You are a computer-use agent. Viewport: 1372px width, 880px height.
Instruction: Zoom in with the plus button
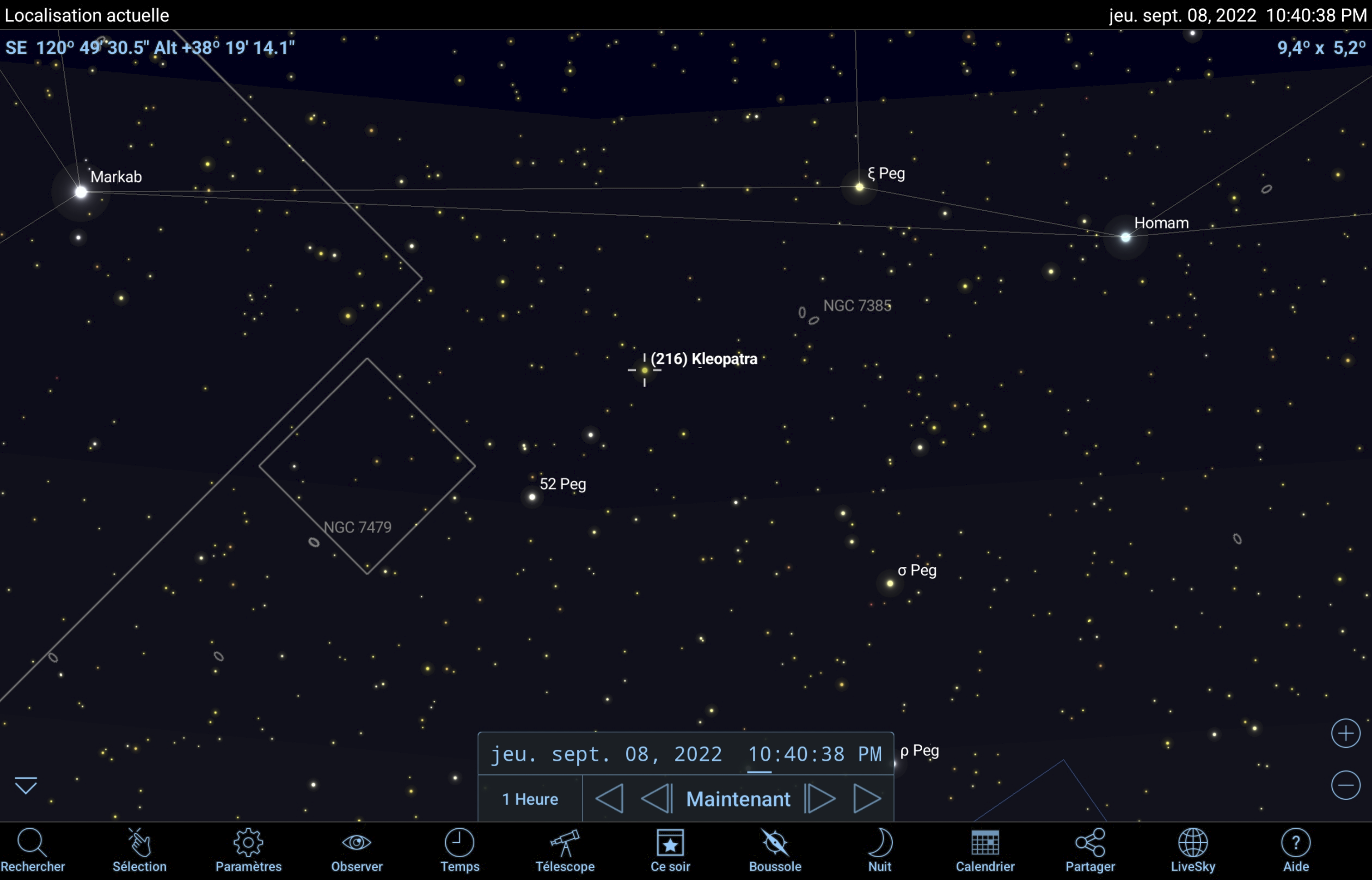tap(1345, 733)
